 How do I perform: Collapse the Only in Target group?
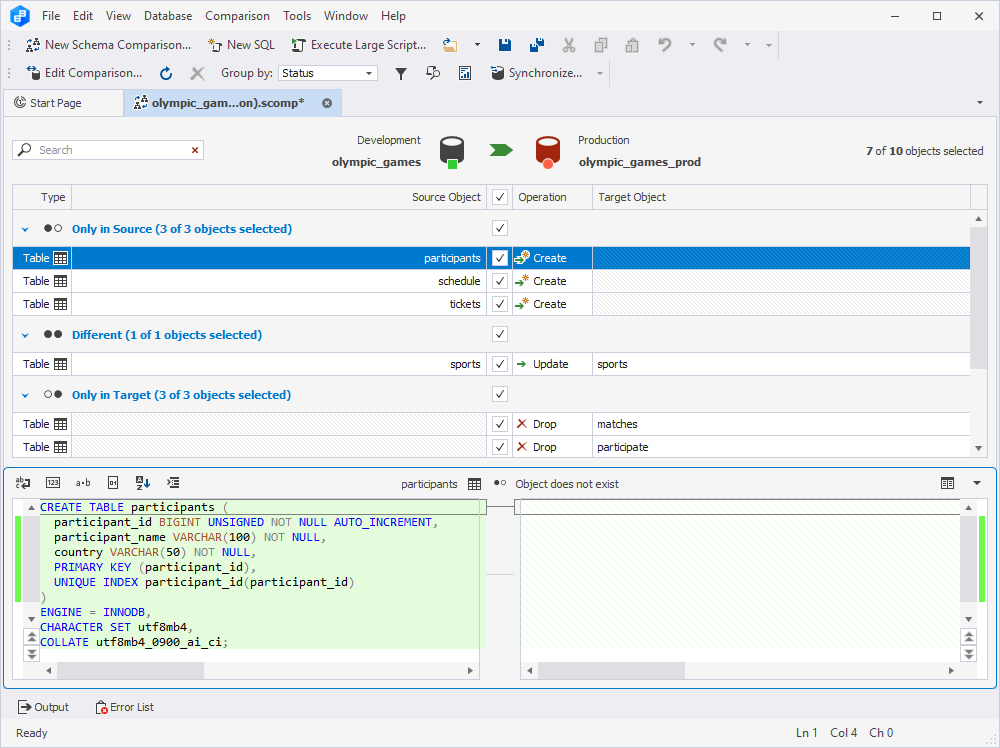pyautogui.click(x=26, y=395)
